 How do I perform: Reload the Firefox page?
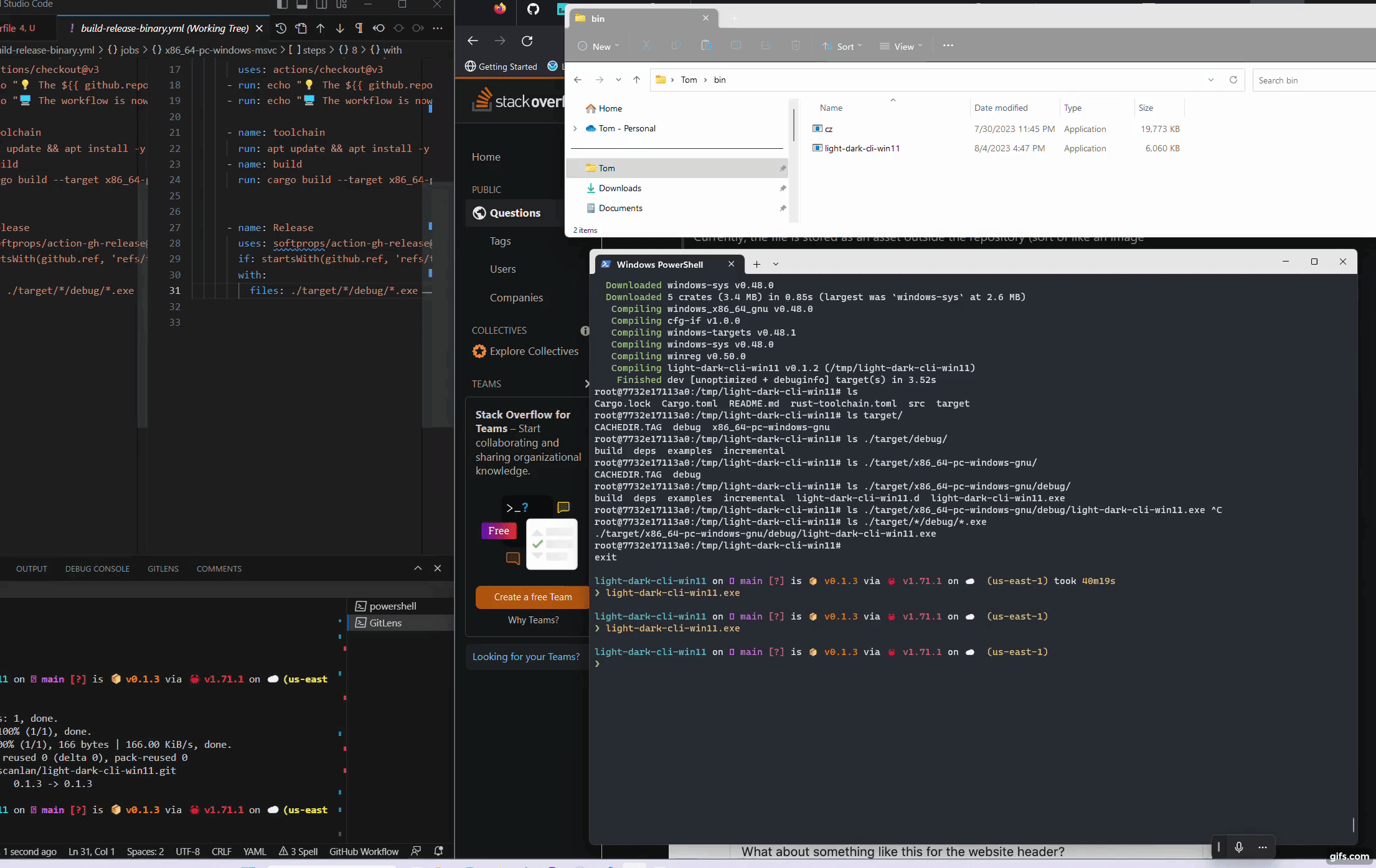(x=527, y=41)
